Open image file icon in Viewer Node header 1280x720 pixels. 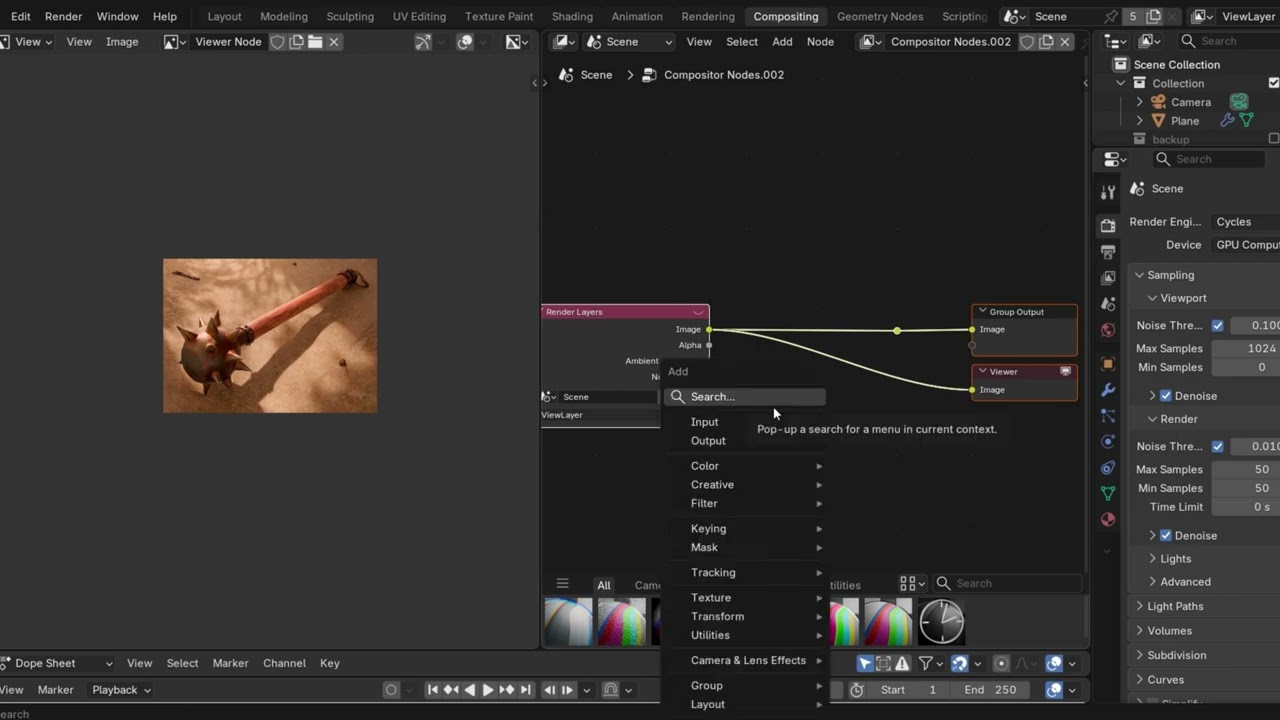[x=315, y=42]
